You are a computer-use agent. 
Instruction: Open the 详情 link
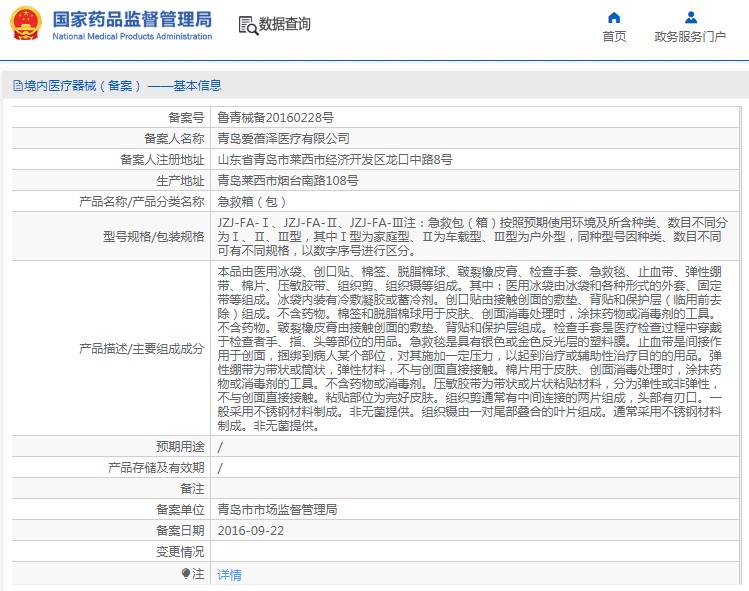click(x=230, y=575)
